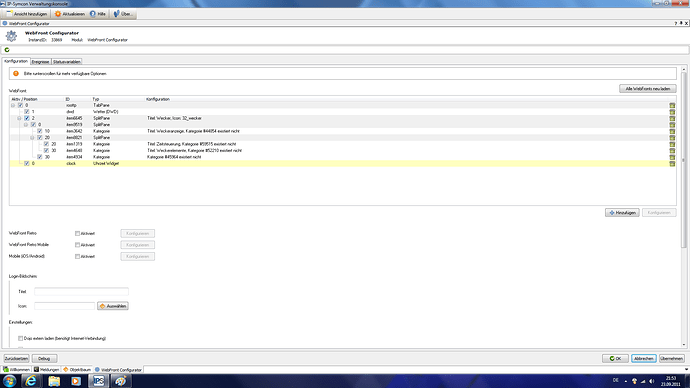The width and height of the screenshot is (690, 388).
Task: Open Windows Explorer folder in taskbar
Action: (x=54, y=381)
